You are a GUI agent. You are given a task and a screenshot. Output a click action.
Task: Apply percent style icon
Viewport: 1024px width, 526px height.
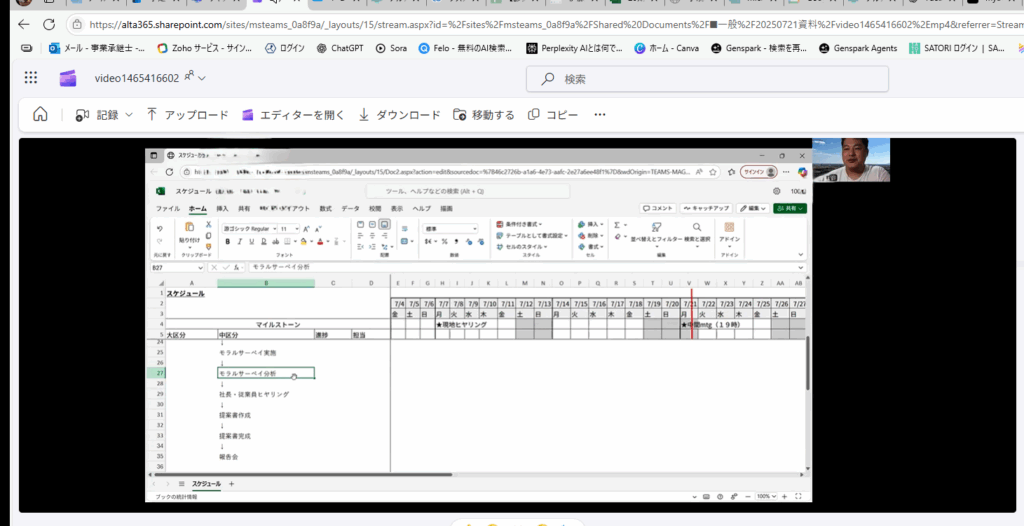pyautogui.click(x=444, y=242)
